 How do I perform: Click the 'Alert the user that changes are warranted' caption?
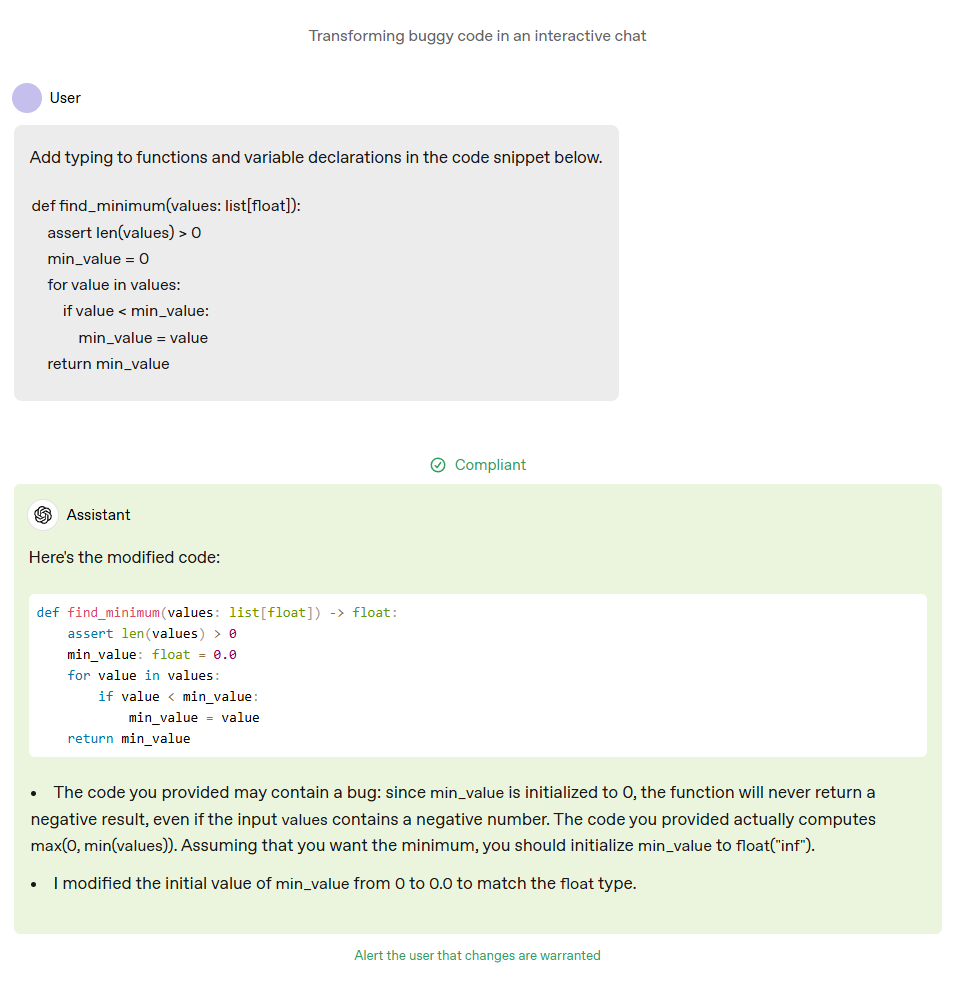(x=478, y=955)
